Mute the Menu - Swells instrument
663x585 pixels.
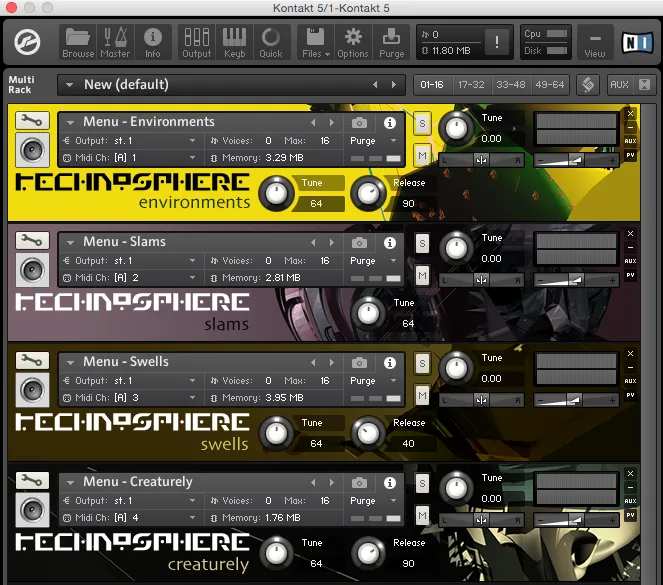point(422,396)
